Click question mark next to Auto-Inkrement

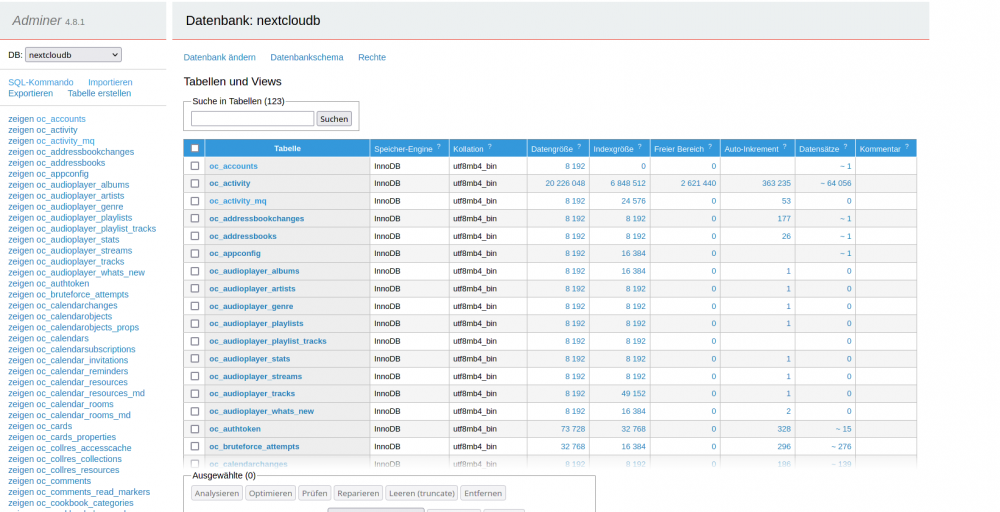pos(784,147)
